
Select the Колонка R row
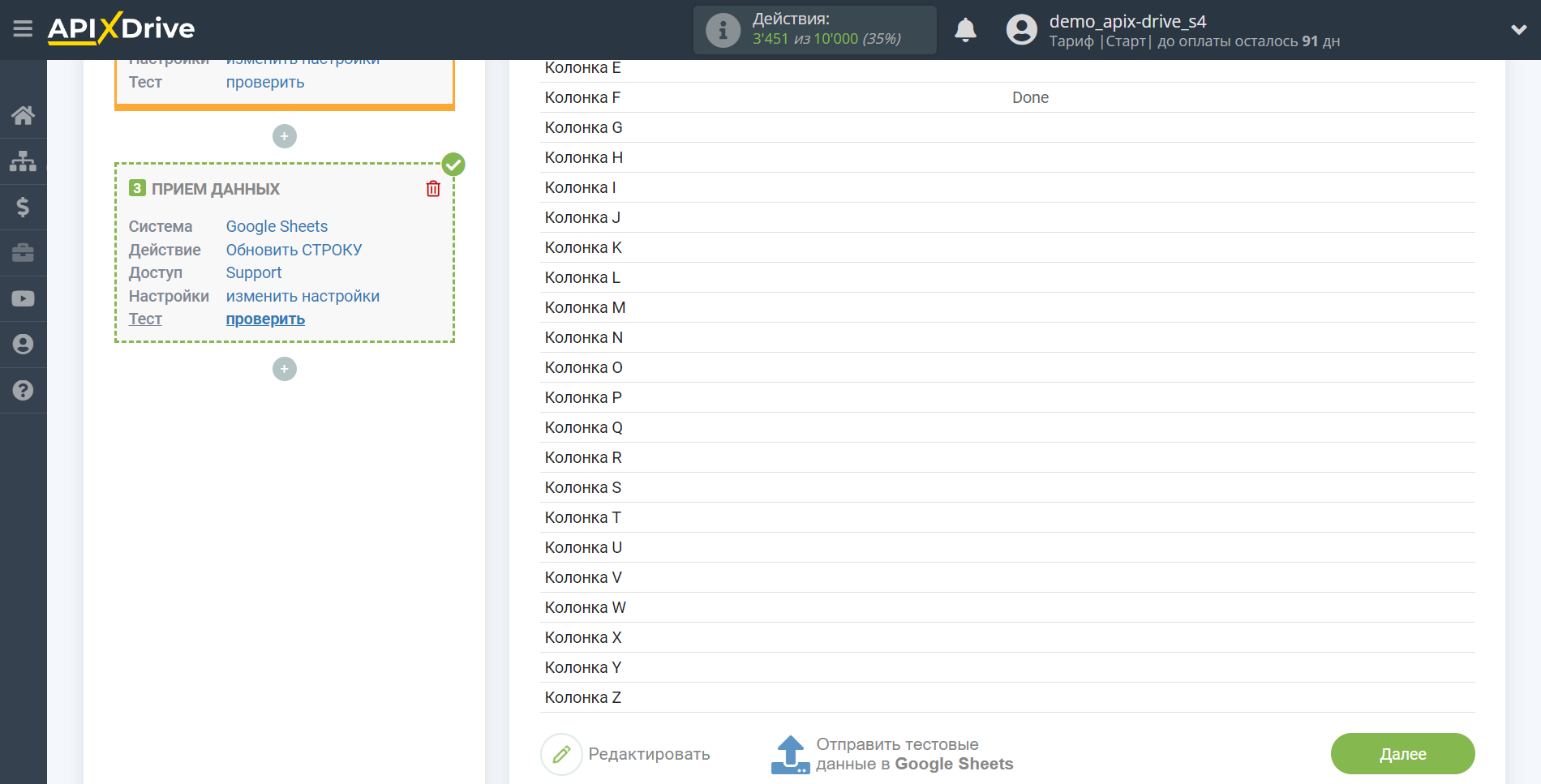[1007, 457]
